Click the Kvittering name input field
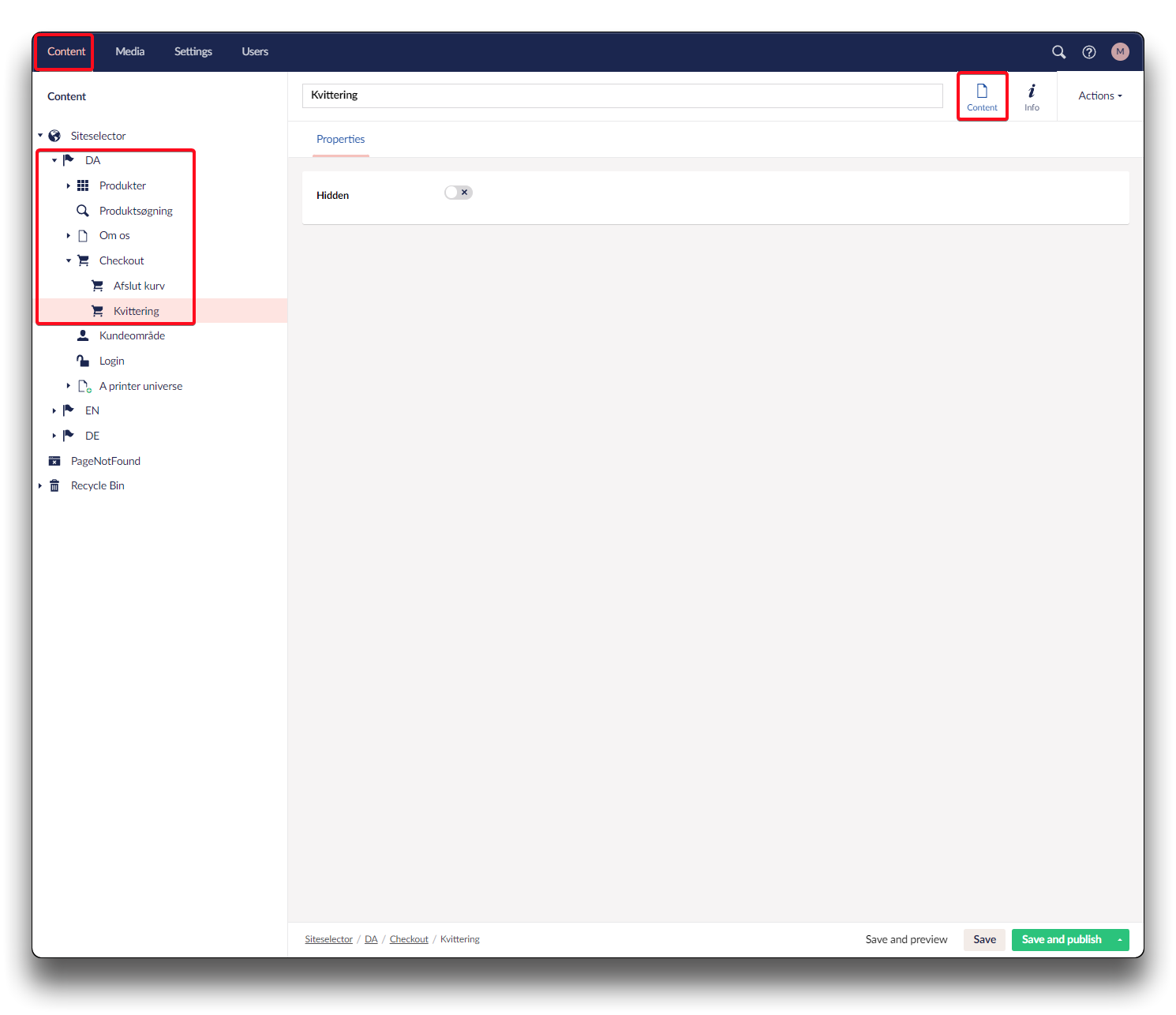This screenshot has width=1176, height=1015. (x=622, y=96)
